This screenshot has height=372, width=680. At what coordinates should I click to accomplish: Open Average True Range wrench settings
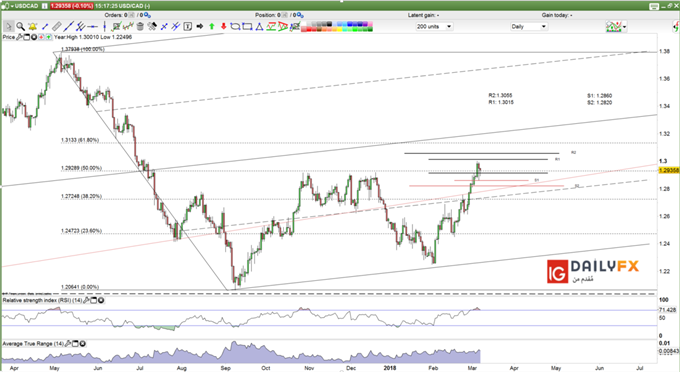point(68,344)
